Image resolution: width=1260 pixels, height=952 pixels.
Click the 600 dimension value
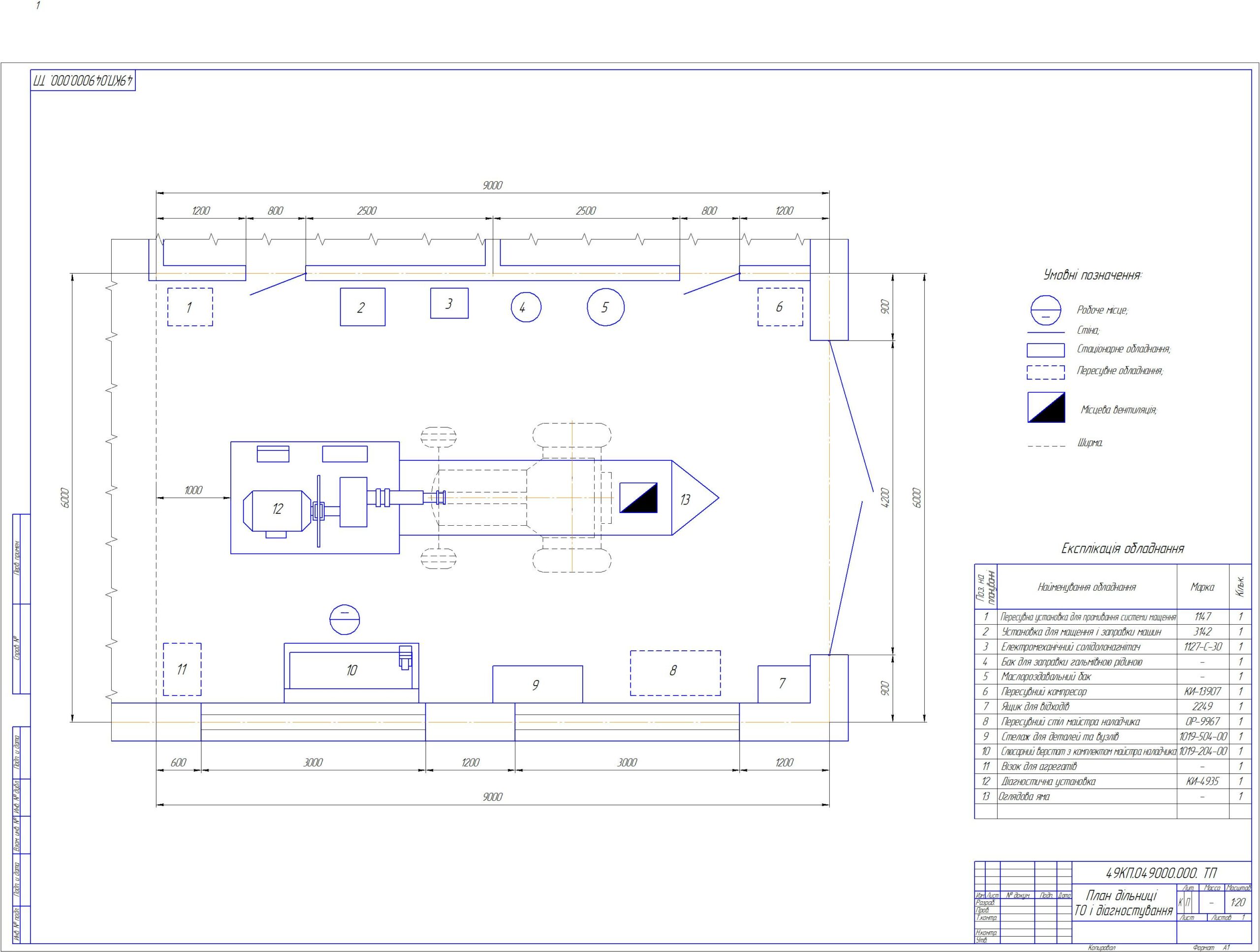[178, 762]
